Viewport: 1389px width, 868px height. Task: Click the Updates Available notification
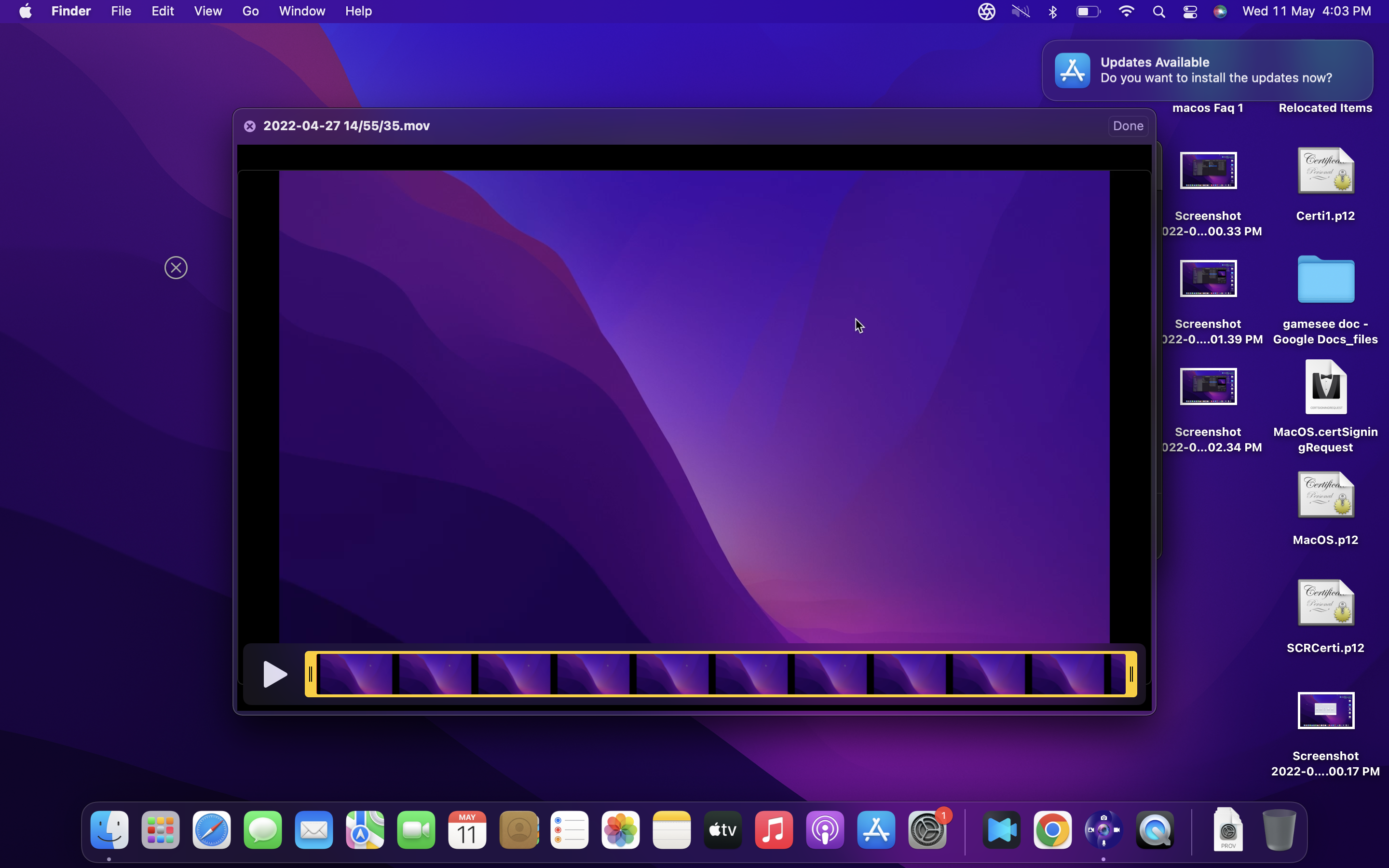click(1207, 70)
